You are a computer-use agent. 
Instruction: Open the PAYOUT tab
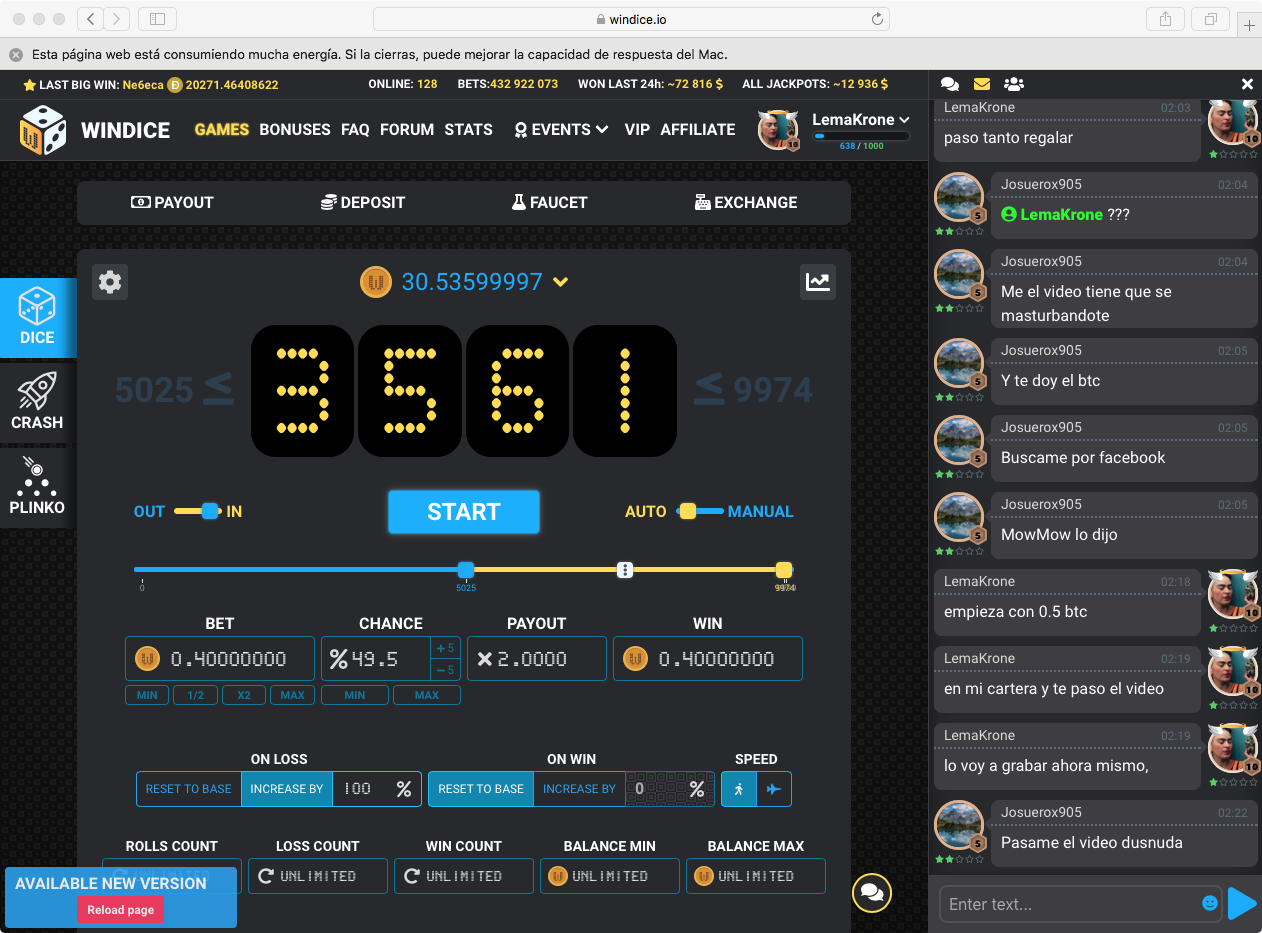pos(172,202)
